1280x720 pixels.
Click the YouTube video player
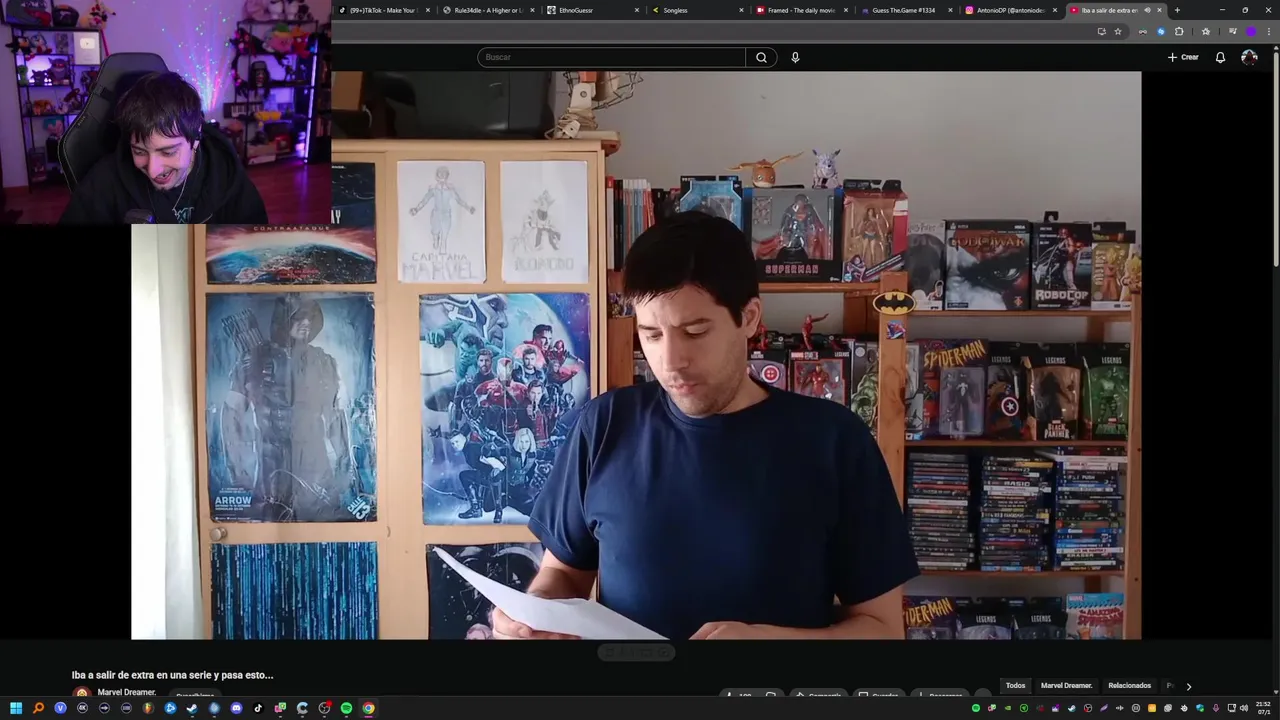click(636, 355)
